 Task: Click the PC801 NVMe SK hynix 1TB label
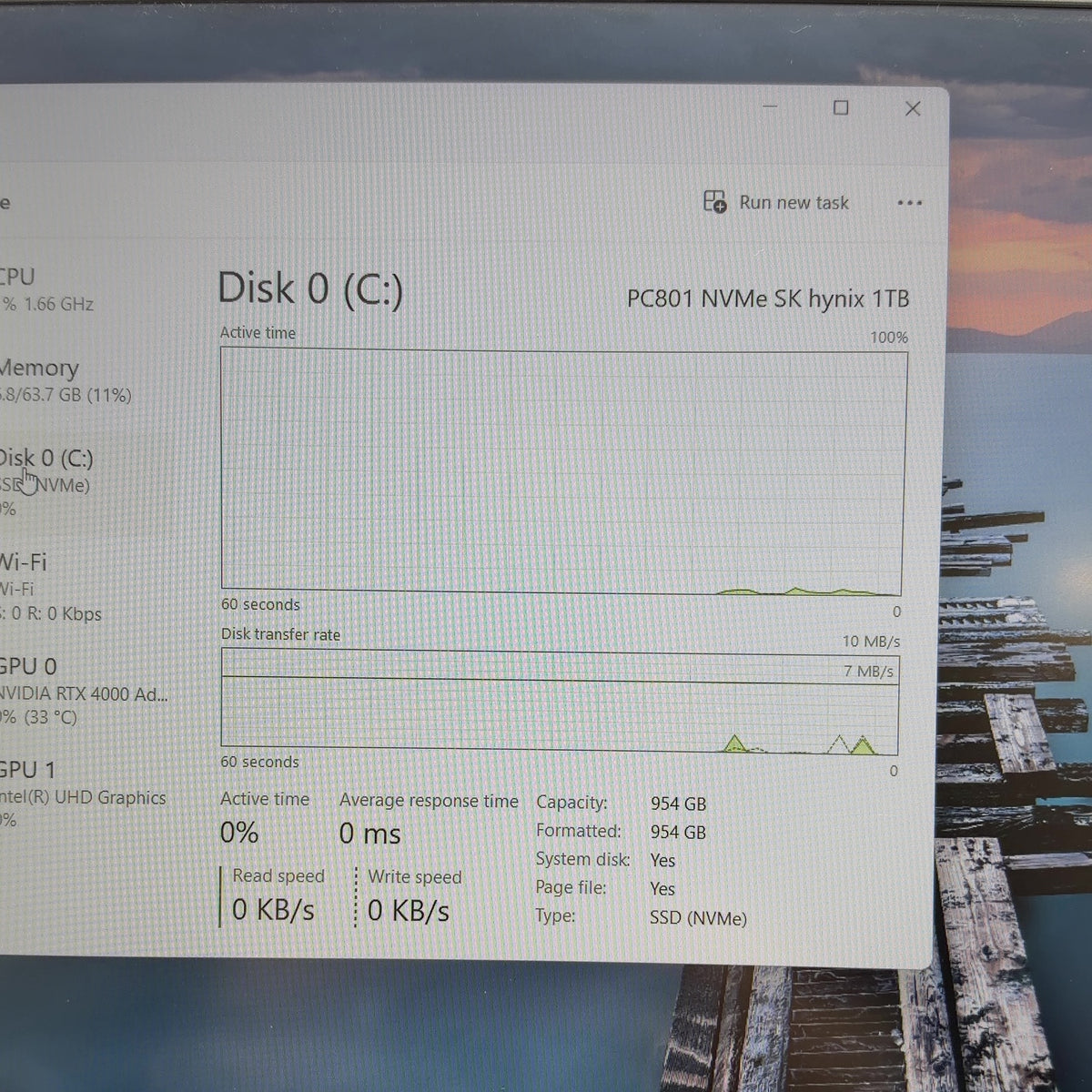(768, 298)
